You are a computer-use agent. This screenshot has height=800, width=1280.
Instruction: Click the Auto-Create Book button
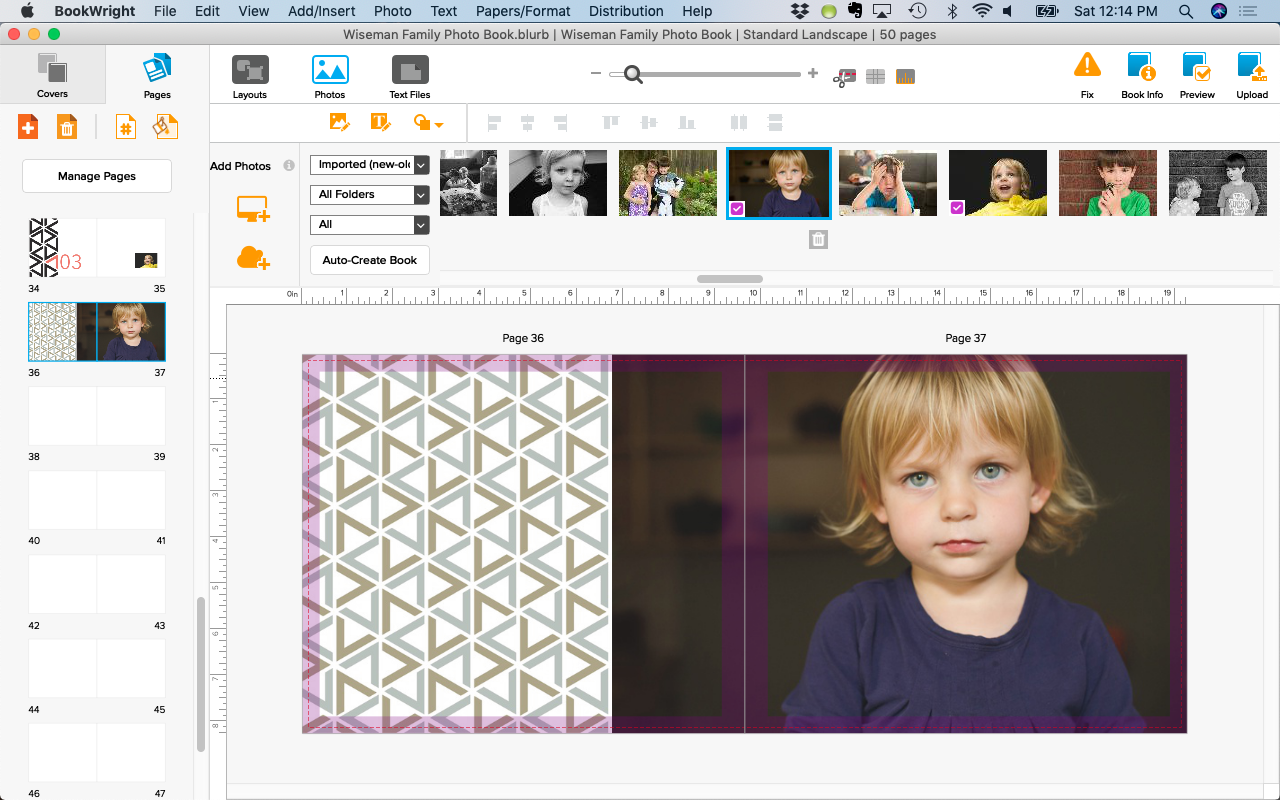(x=370, y=260)
